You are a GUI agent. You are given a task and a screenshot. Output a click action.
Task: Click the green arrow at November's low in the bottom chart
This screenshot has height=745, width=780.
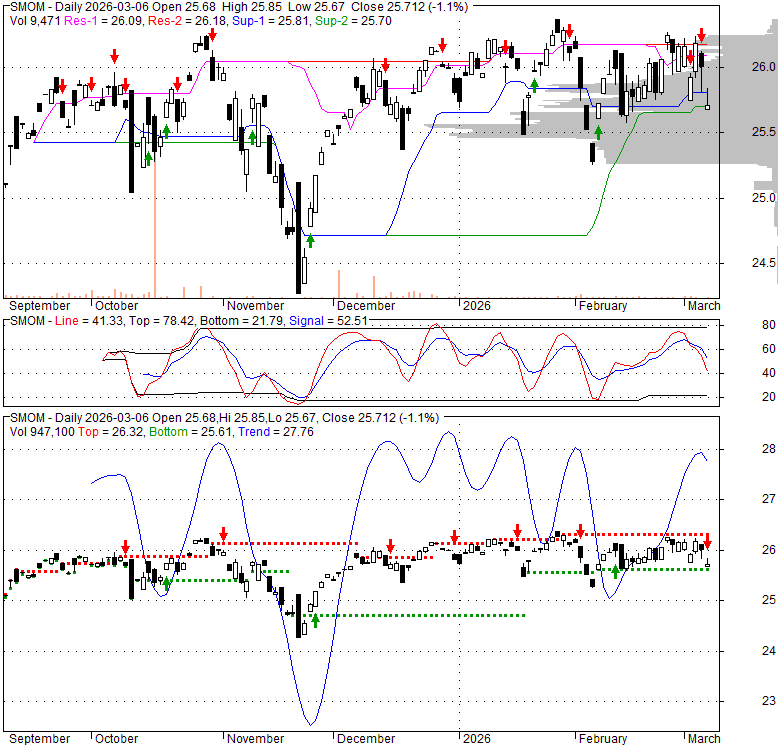pyautogui.click(x=315, y=620)
